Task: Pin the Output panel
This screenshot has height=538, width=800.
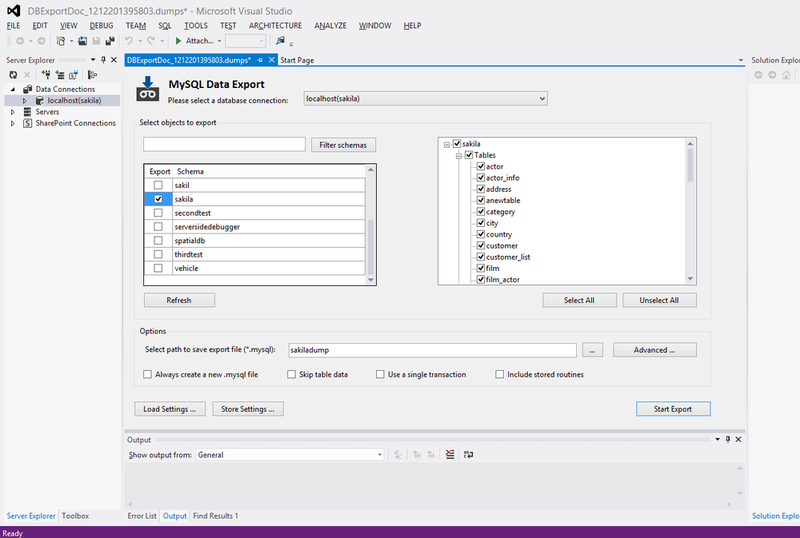Action: pyautogui.click(x=728, y=439)
